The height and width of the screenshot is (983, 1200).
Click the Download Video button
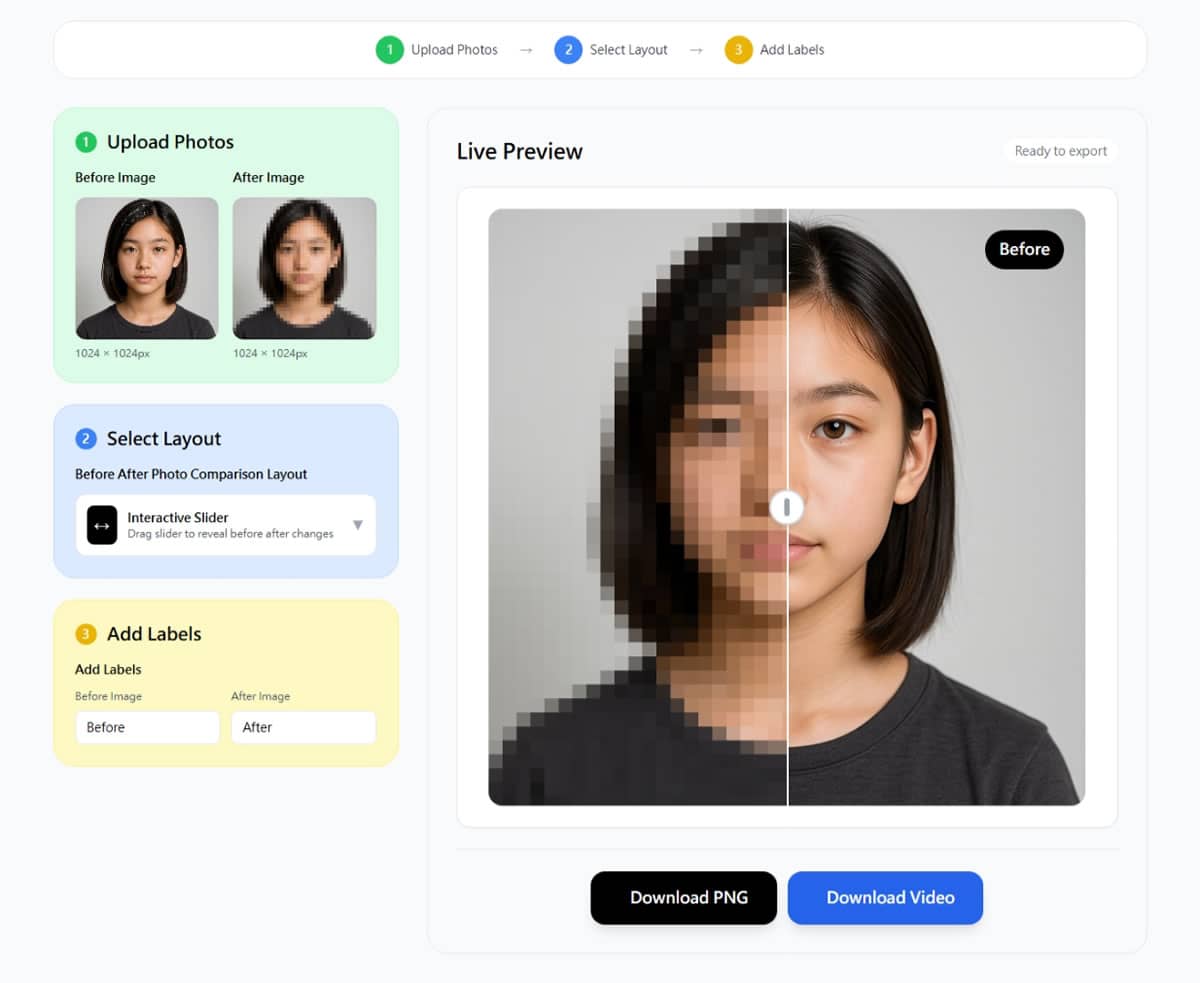[x=885, y=898]
